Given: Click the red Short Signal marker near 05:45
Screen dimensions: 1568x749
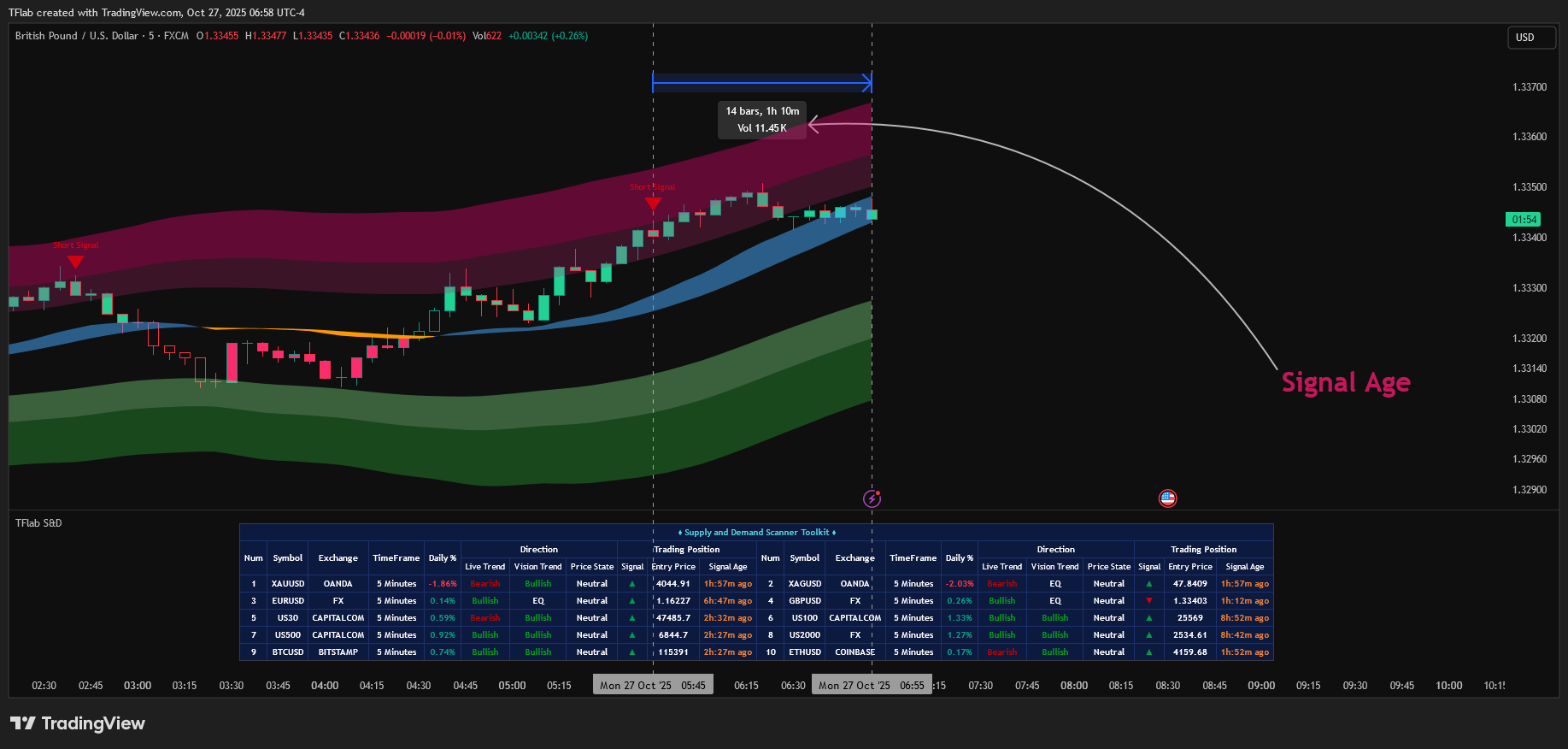Looking at the screenshot, I should [x=653, y=203].
